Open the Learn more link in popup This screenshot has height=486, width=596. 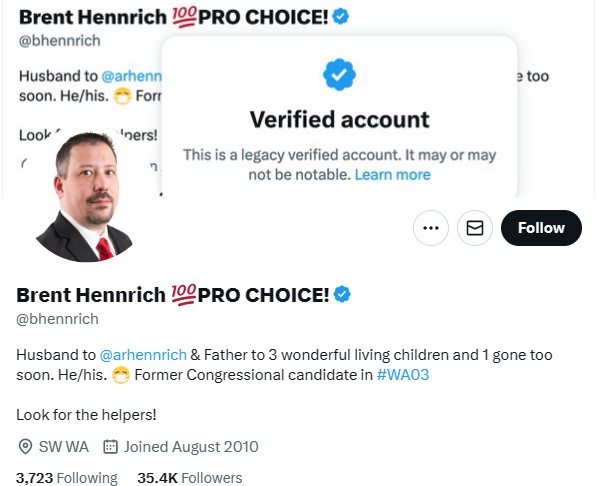tap(393, 175)
